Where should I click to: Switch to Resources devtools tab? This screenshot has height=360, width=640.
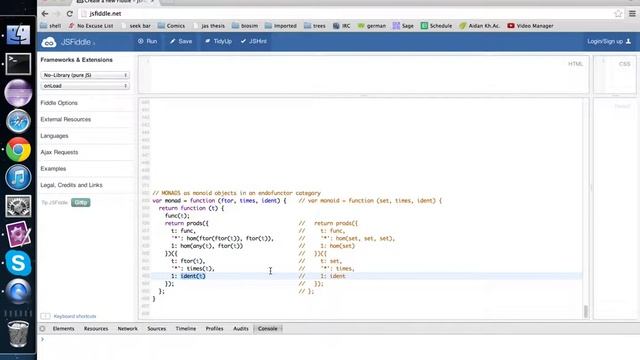(96, 329)
